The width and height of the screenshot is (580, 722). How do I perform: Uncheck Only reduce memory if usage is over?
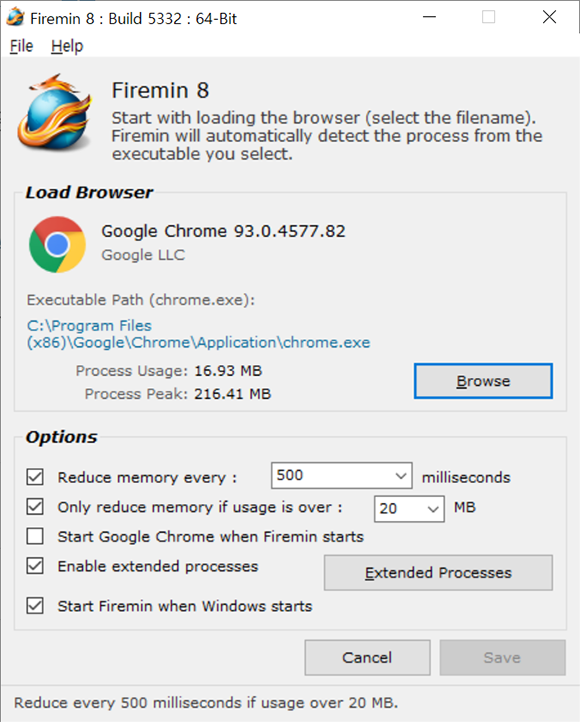[35, 507]
